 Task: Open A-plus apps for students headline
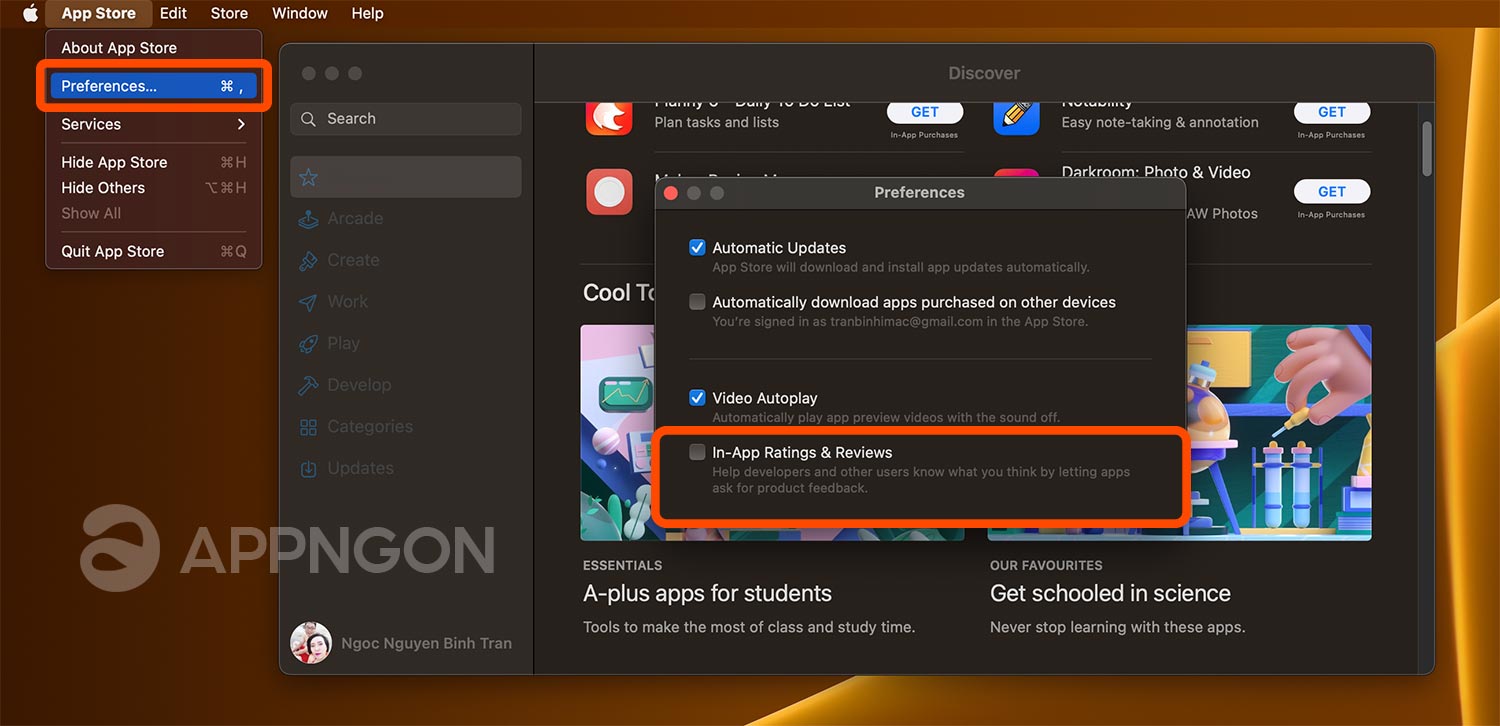[x=707, y=593]
